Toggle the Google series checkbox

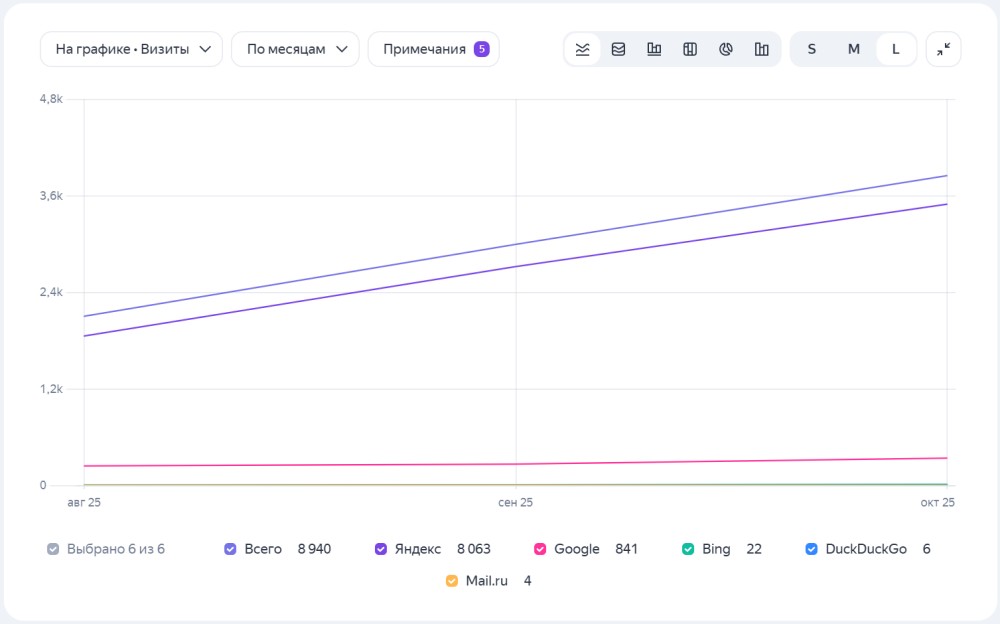pos(540,549)
